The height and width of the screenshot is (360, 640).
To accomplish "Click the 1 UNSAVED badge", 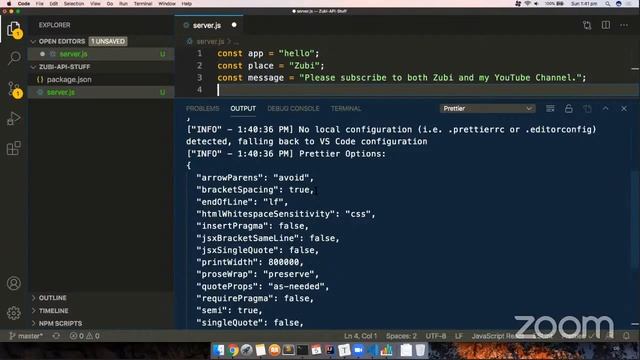I will point(108,41).
